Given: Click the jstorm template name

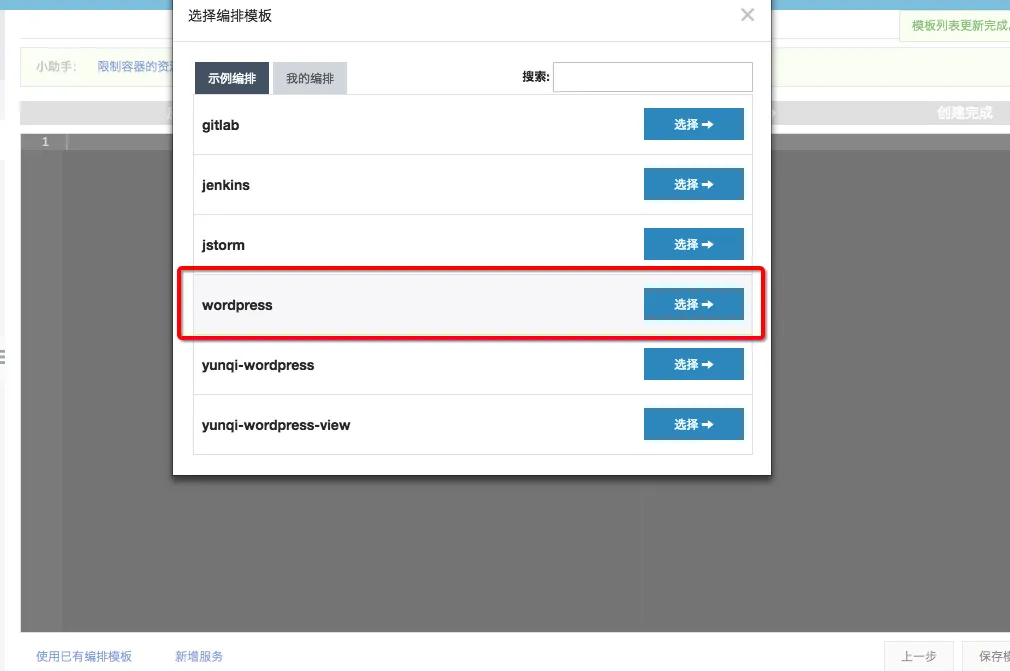Looking at the screenshot, I should pyautogui.click(x=223, y=245).
